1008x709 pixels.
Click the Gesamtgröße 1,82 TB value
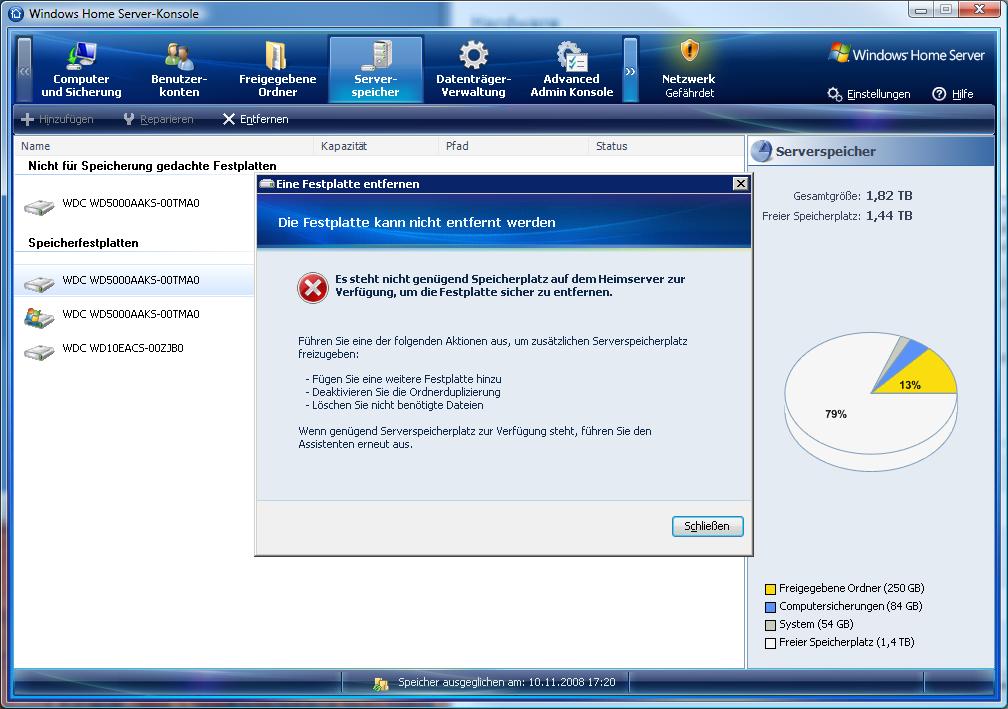tap(889, 195)
